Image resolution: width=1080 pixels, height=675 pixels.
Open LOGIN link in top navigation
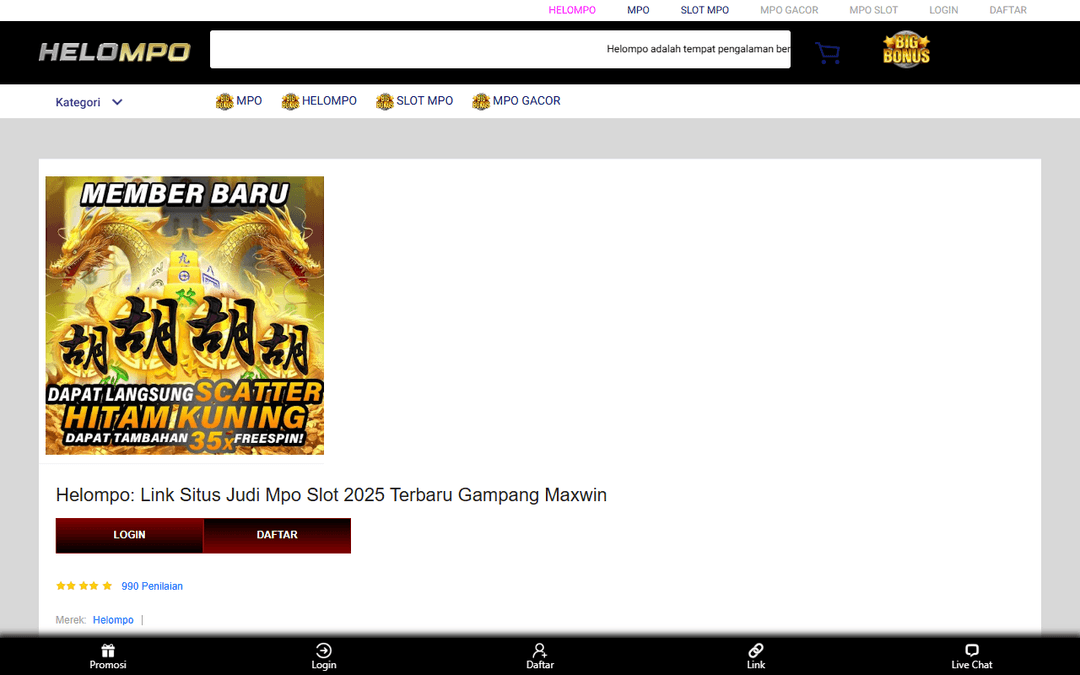(944, 10)
